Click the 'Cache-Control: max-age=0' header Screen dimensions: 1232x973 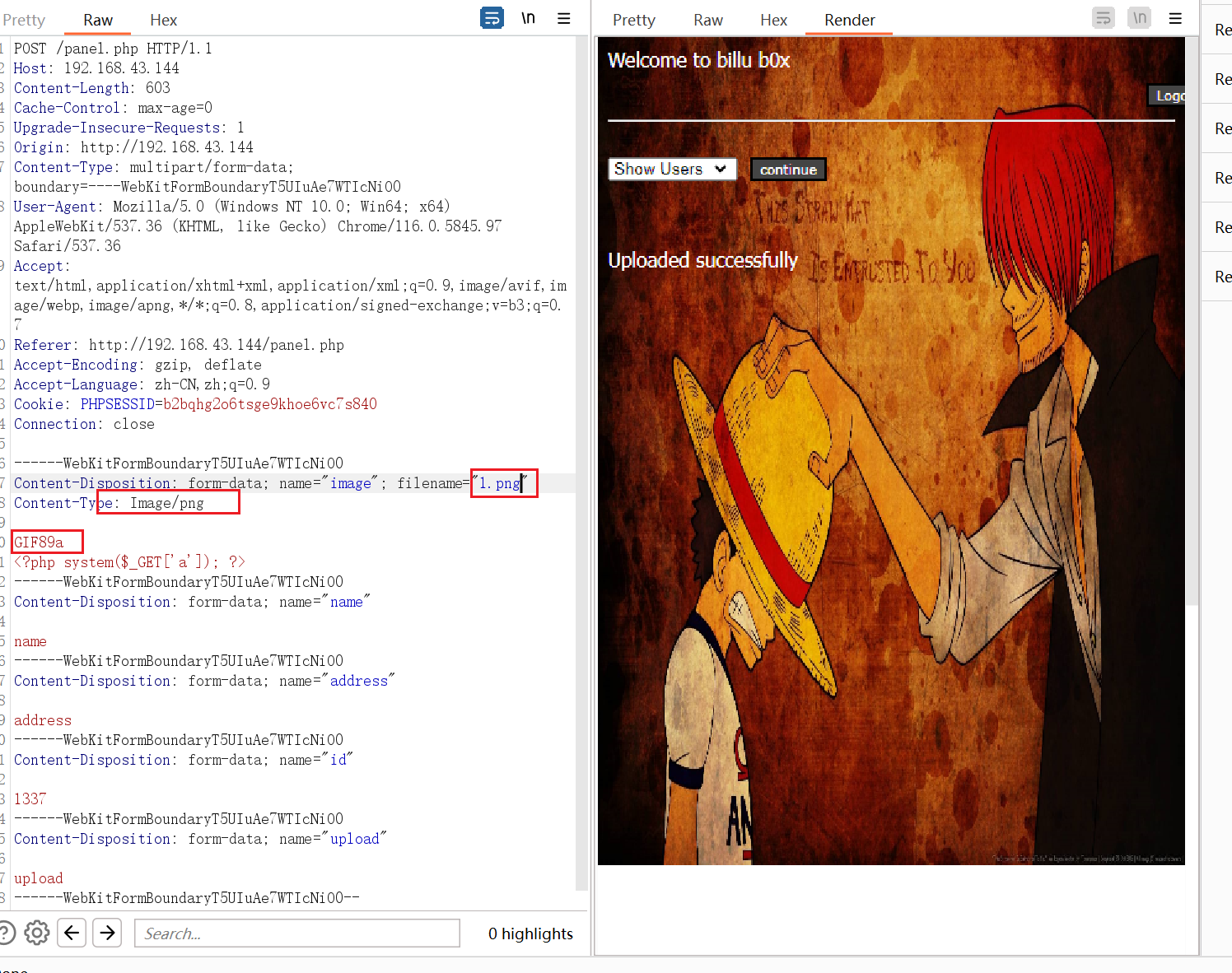(113, 108)
